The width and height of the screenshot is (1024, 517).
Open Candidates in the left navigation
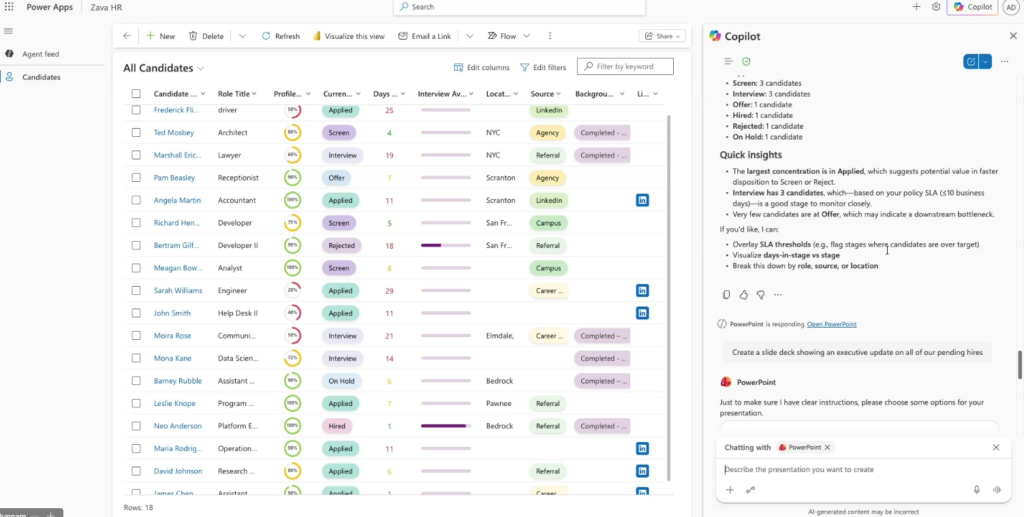tap(41, 77)
